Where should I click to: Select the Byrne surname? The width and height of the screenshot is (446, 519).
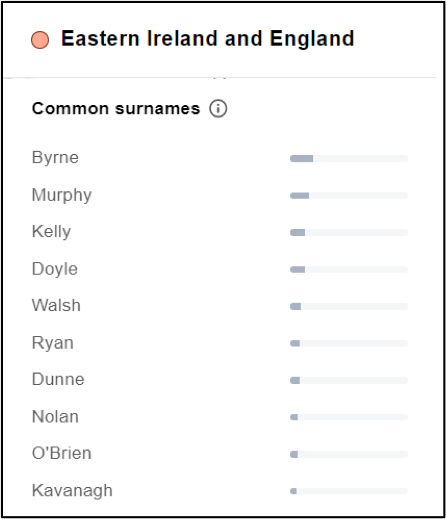pyautogui.click(x=55, y=158)
